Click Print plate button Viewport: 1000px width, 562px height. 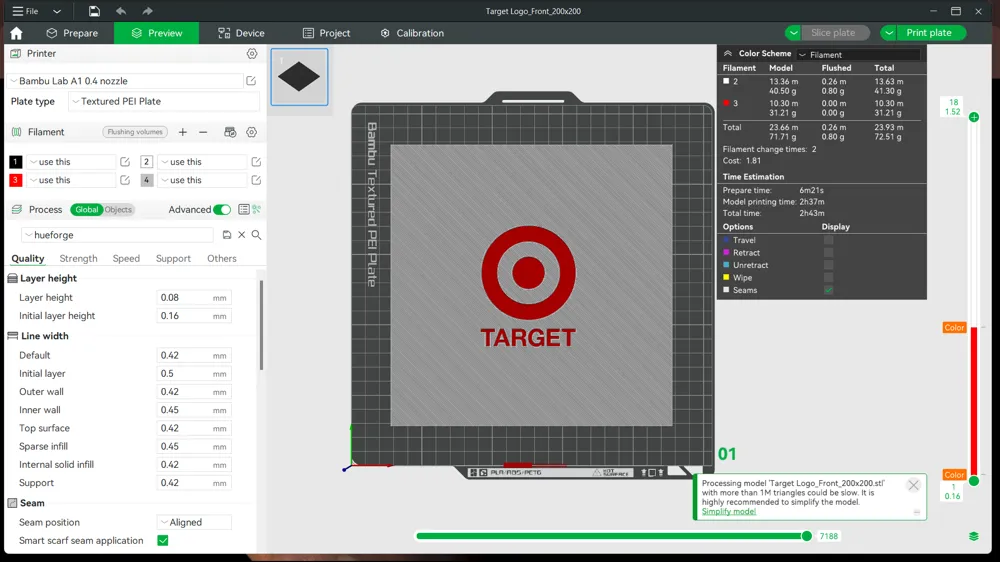point(930,33)
